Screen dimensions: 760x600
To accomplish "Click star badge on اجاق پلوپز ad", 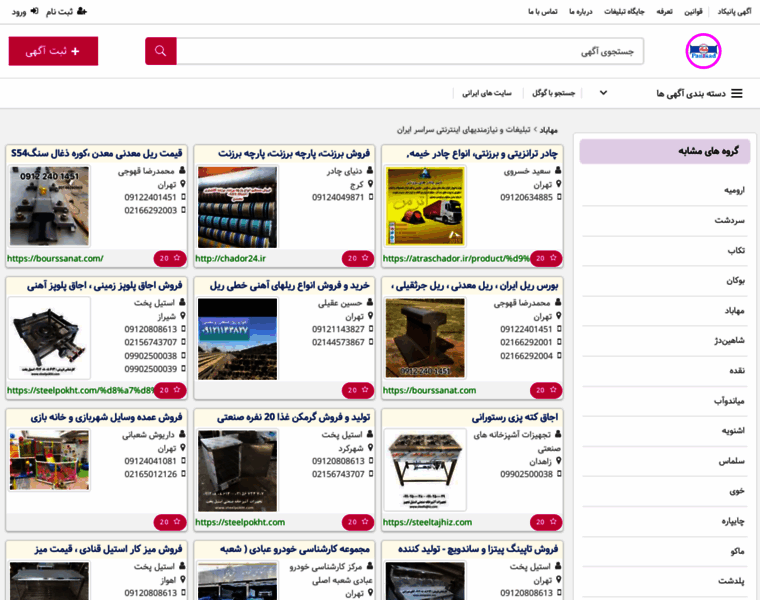I will pyautogui.click(x=170, y=390).
